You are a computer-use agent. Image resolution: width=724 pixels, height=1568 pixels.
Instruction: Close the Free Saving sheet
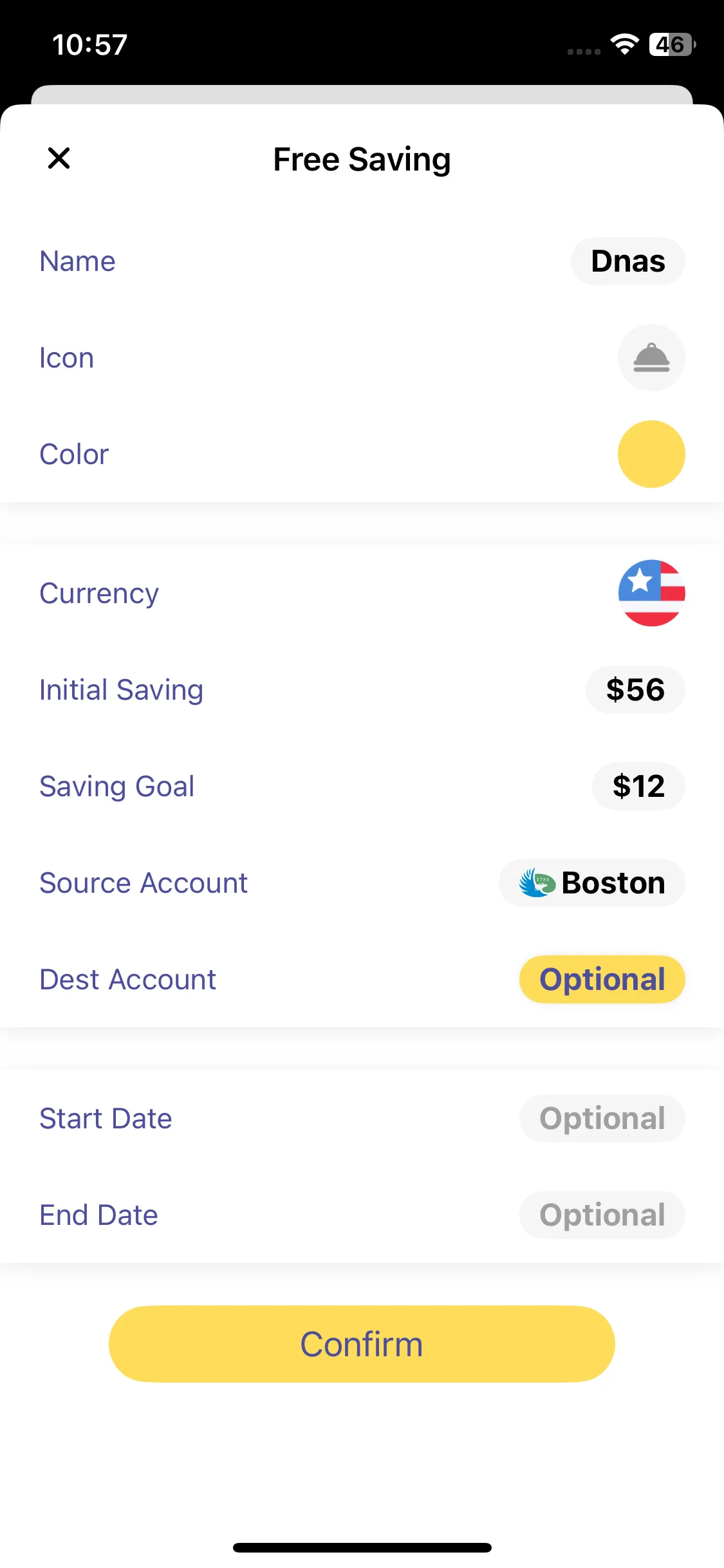(x=59, y=158)
